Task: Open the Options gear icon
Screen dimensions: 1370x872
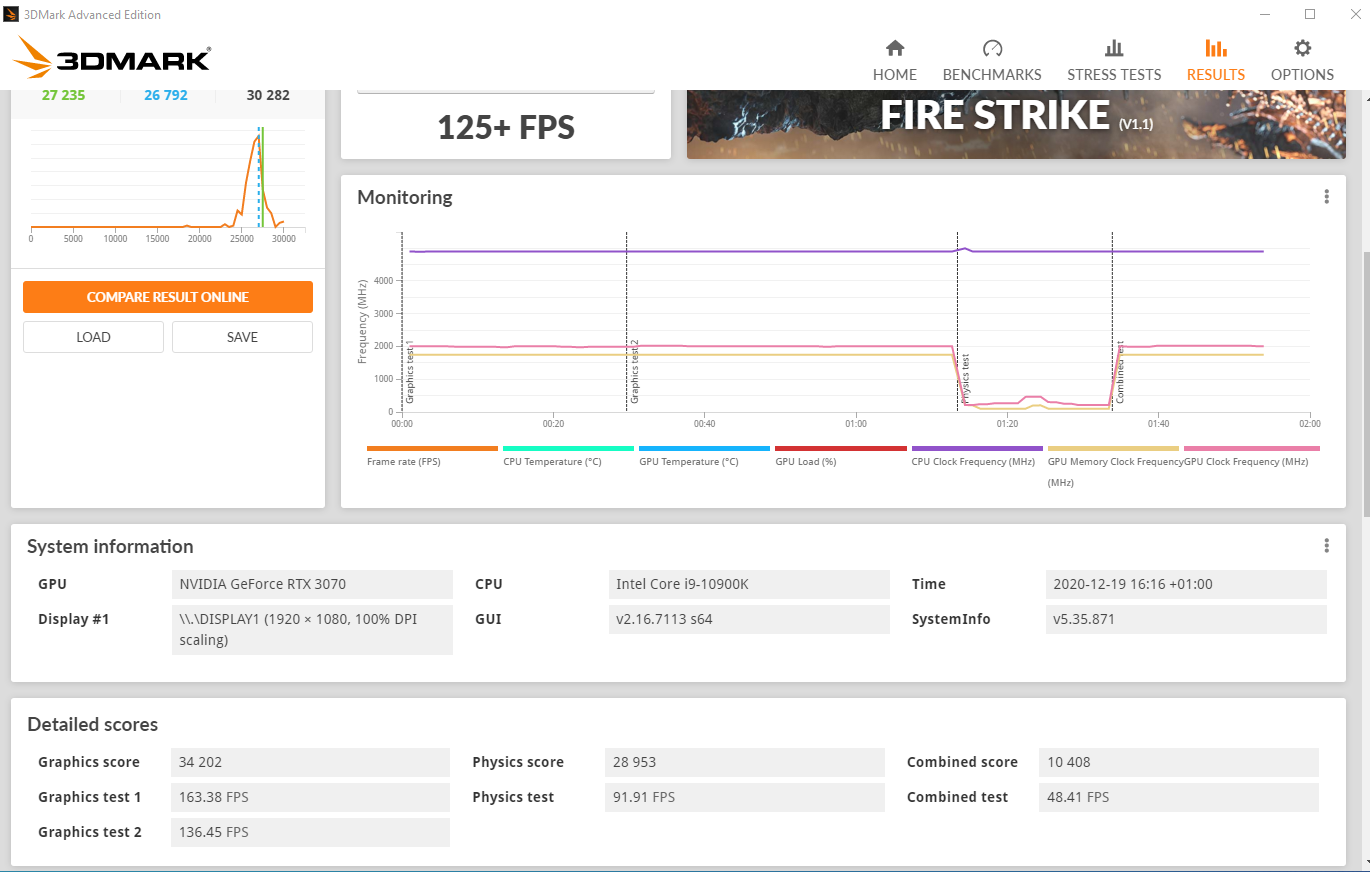Action: pyautogui.click(x=1302, y=48)
